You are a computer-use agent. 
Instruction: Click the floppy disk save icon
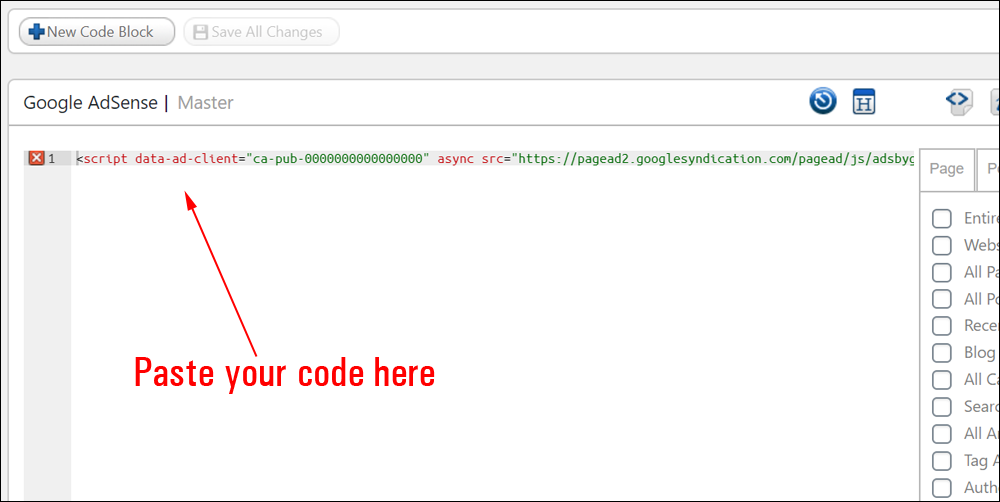[x=201, y=32]
